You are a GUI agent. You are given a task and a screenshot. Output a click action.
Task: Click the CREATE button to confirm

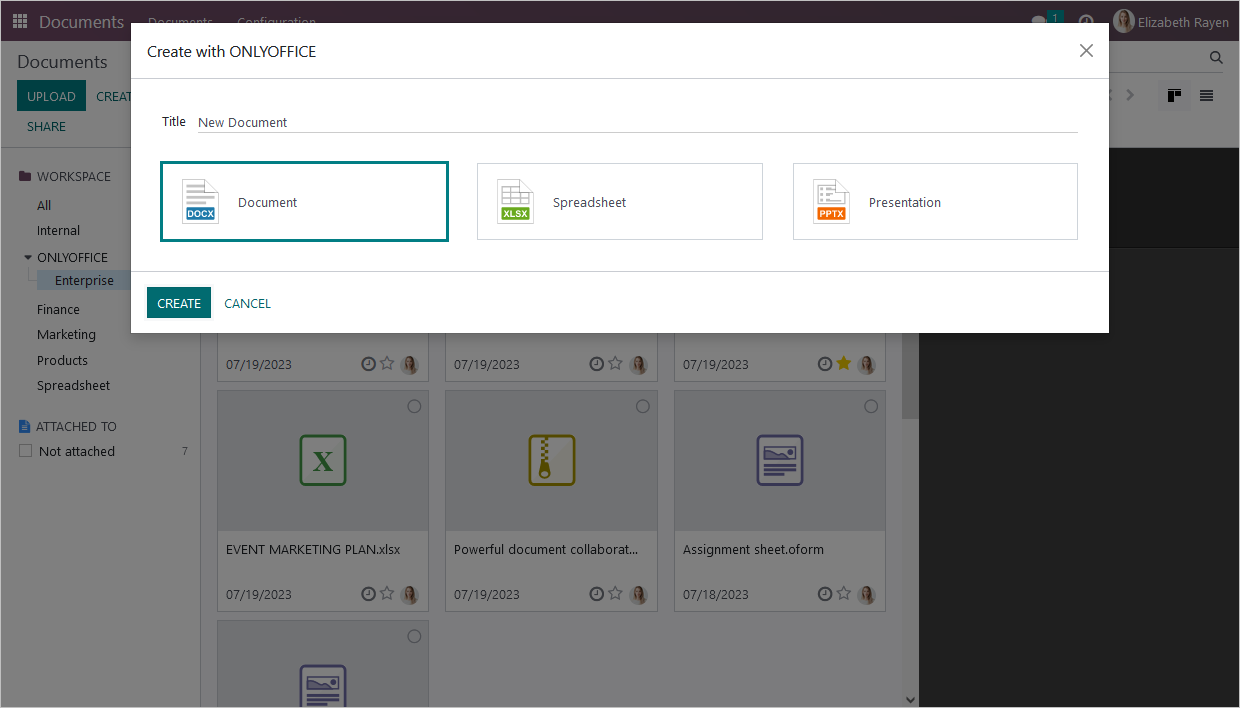[x=178, y=302]
